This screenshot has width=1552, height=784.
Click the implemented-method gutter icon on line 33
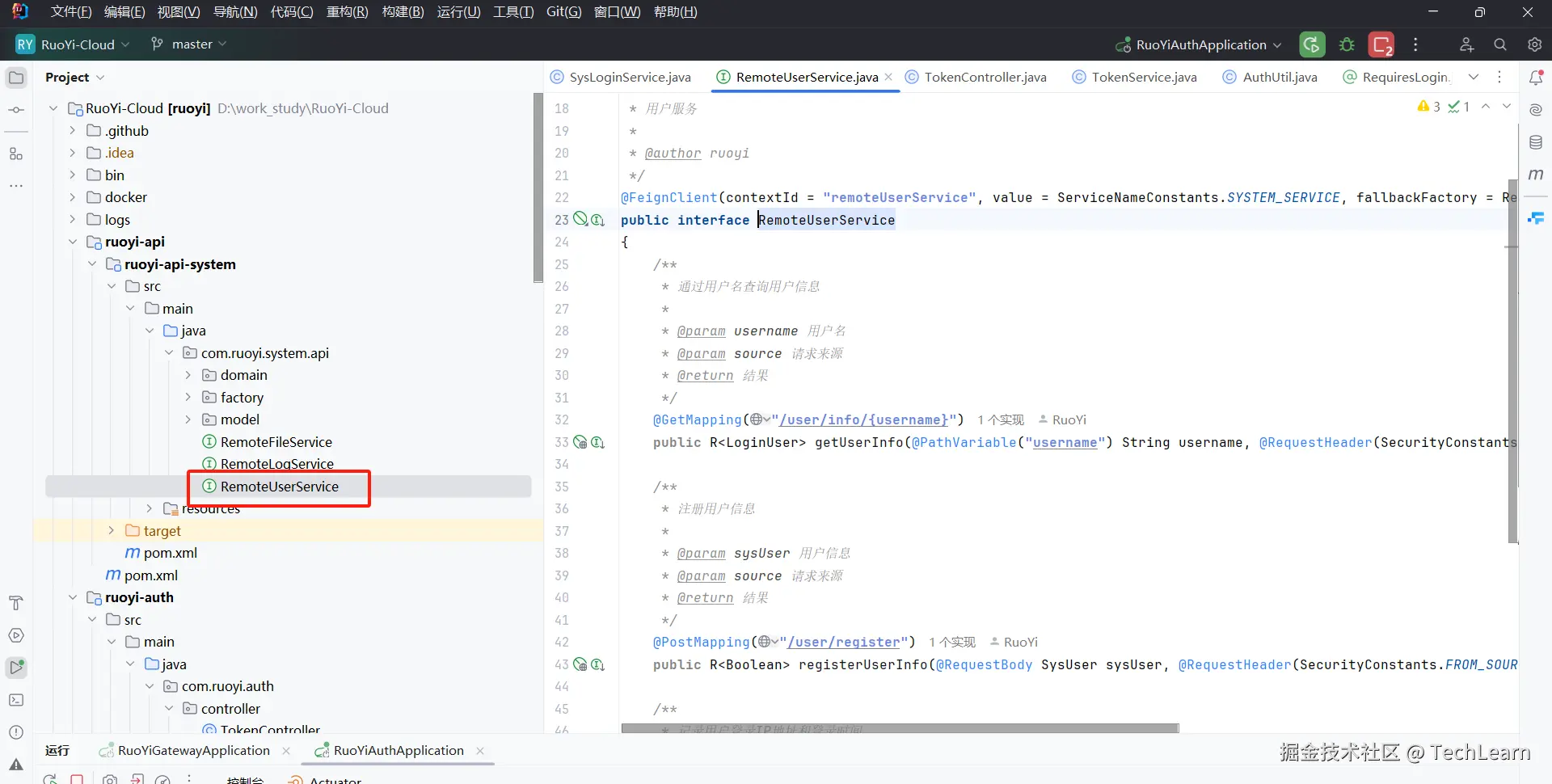597,442
